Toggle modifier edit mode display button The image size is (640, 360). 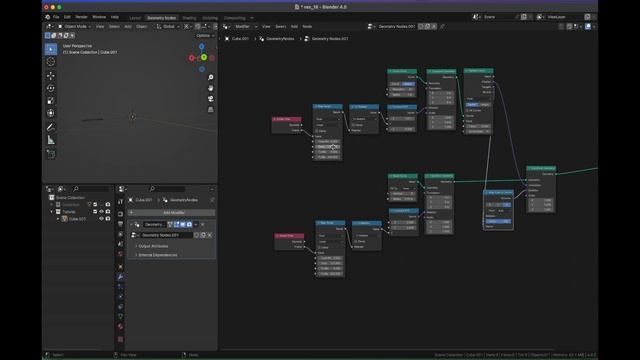(x=176, y=224)
